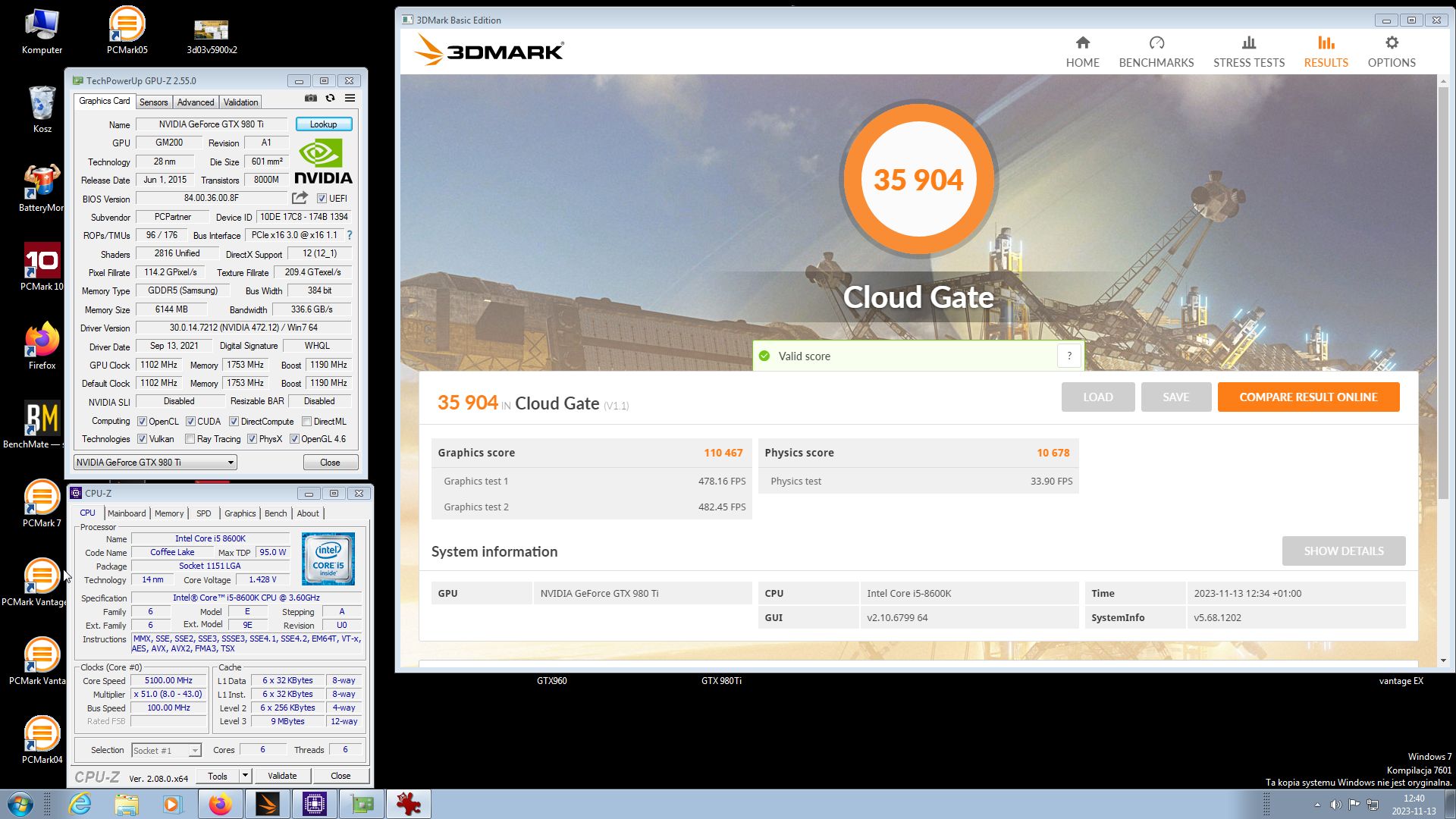Launch PCMark 7 desktop shortcut
The width and height of the screenshot is (1456, 819).
point(42,504)
